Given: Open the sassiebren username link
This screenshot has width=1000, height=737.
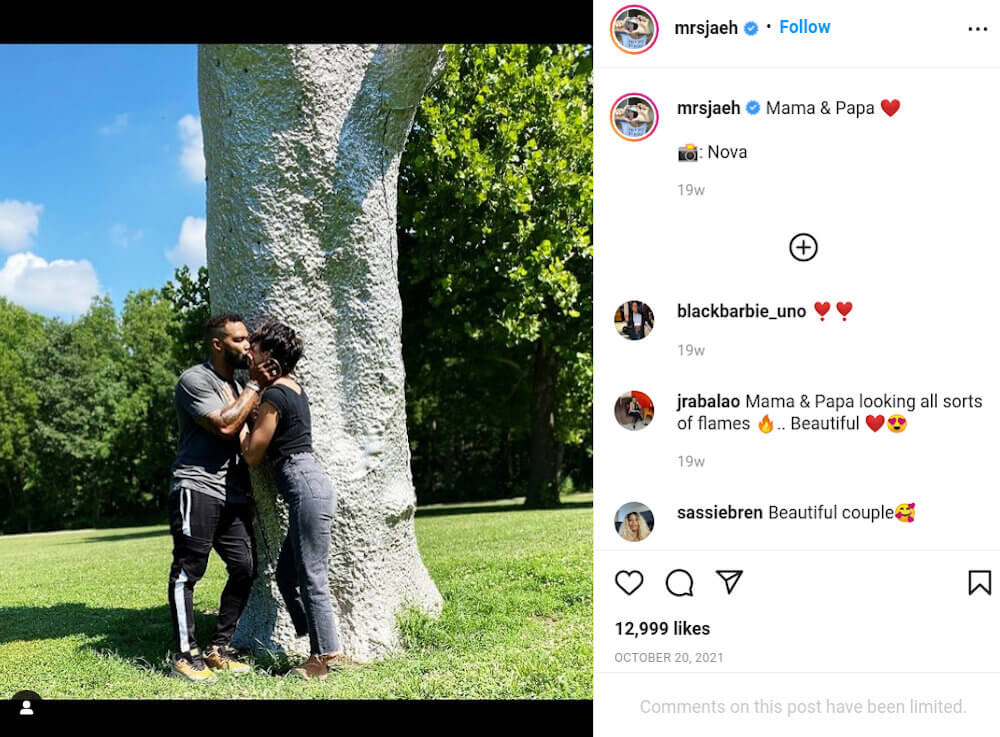Looking at the screenshot, I should coord(719,513).
